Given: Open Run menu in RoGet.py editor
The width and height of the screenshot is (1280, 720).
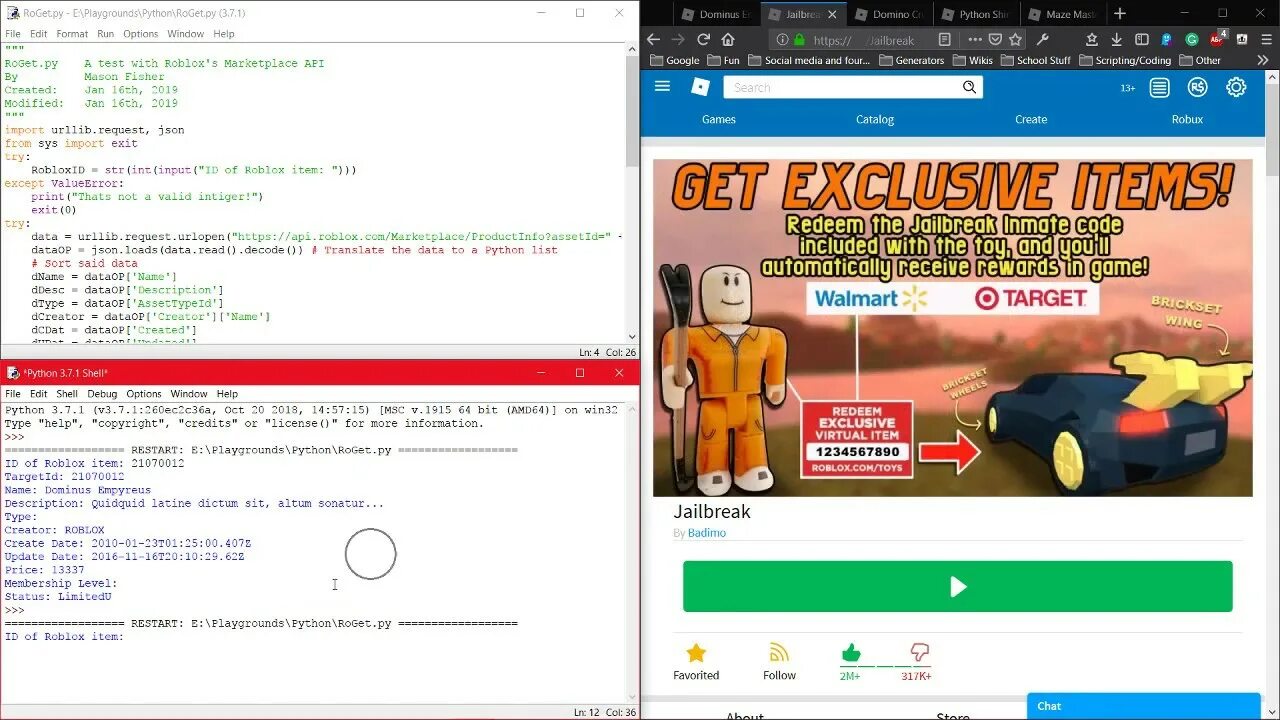Looking at the screenshot, I should pos(105,33).
